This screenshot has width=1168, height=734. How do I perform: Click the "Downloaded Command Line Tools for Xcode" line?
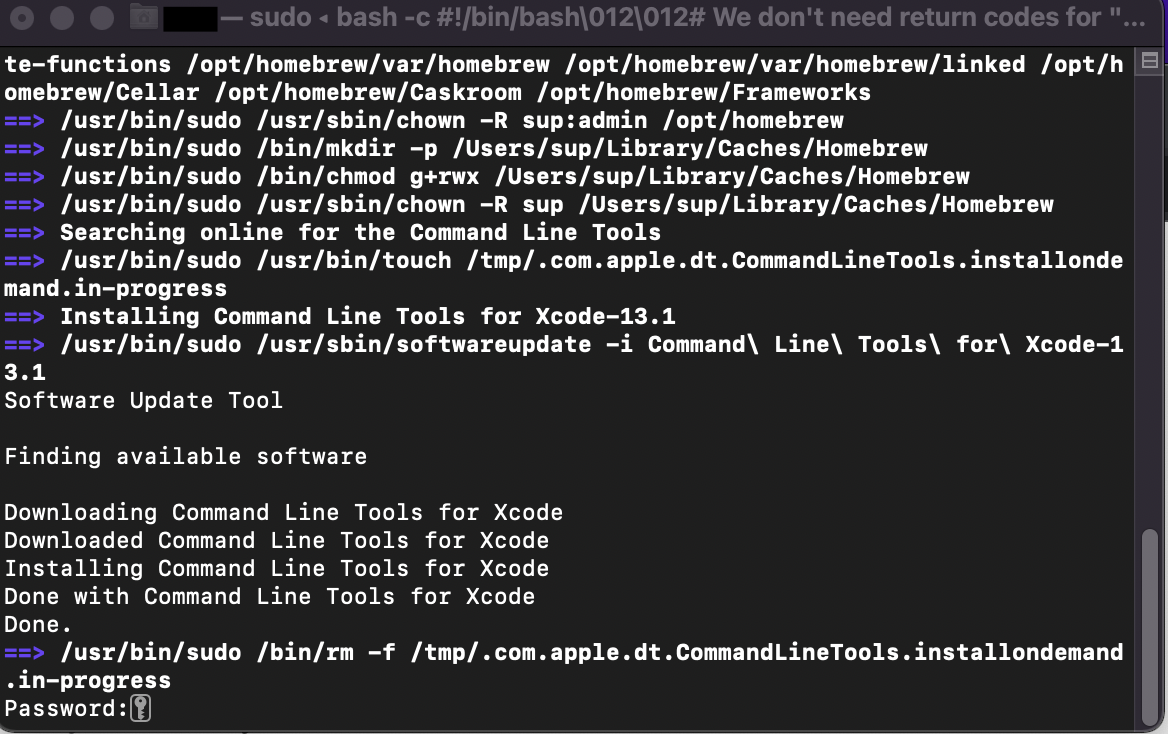pos(276,541)
